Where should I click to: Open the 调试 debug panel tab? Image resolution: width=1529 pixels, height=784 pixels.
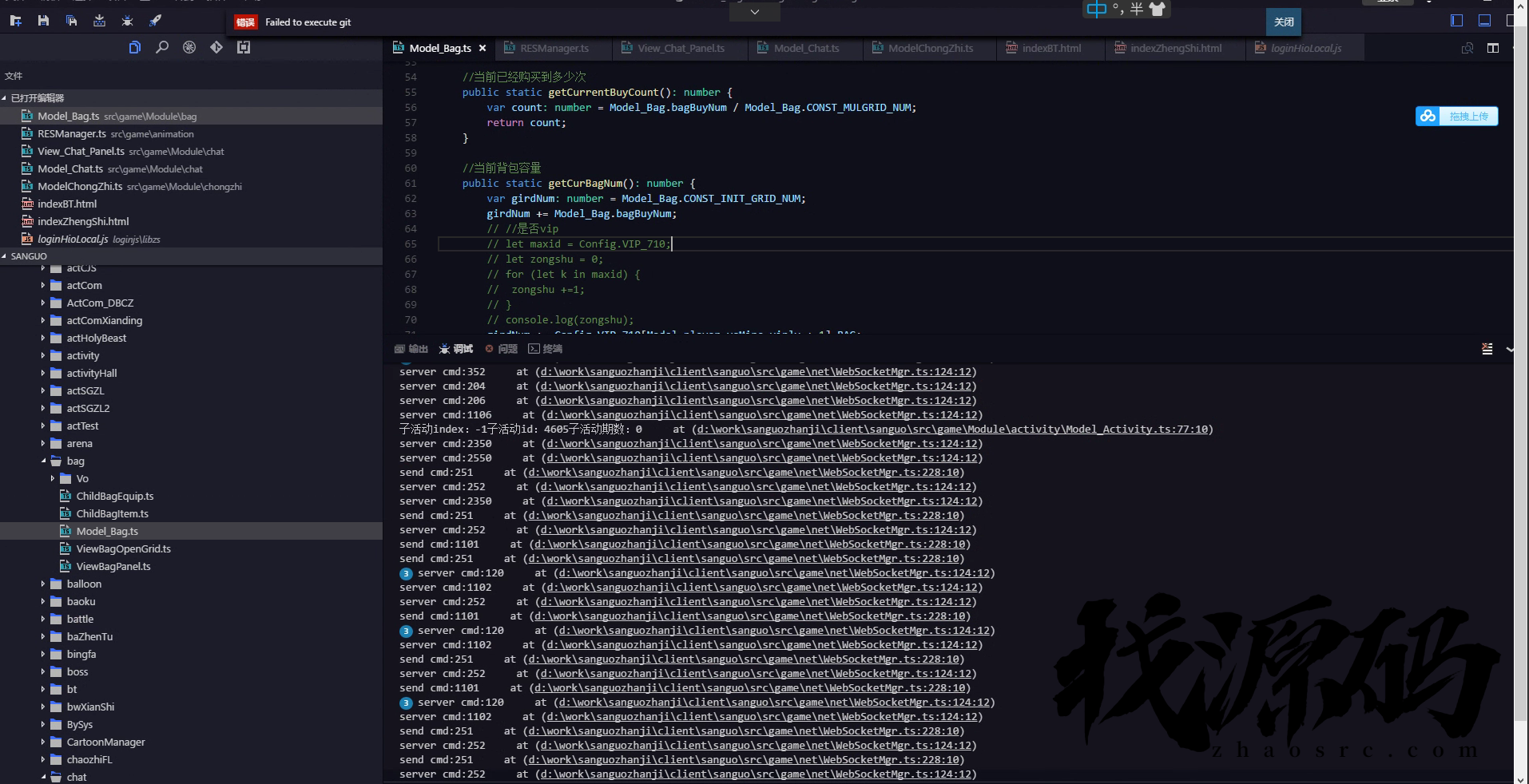(x=456, y=349)
